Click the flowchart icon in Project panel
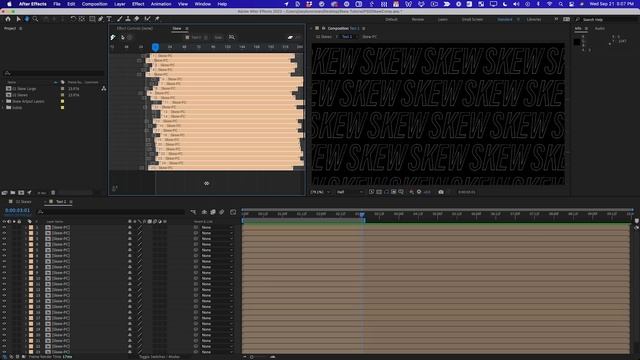640x360 pixels. click(104, 89)
